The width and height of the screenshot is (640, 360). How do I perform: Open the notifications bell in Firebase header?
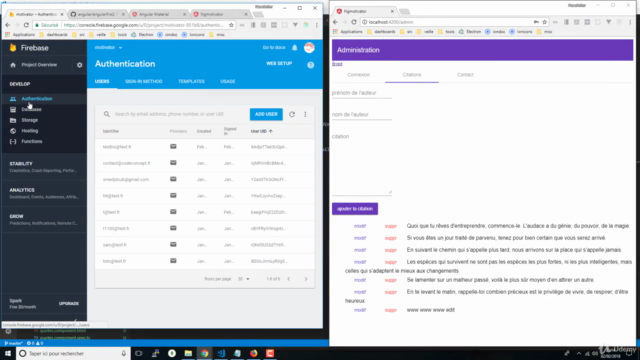(295, 48)
